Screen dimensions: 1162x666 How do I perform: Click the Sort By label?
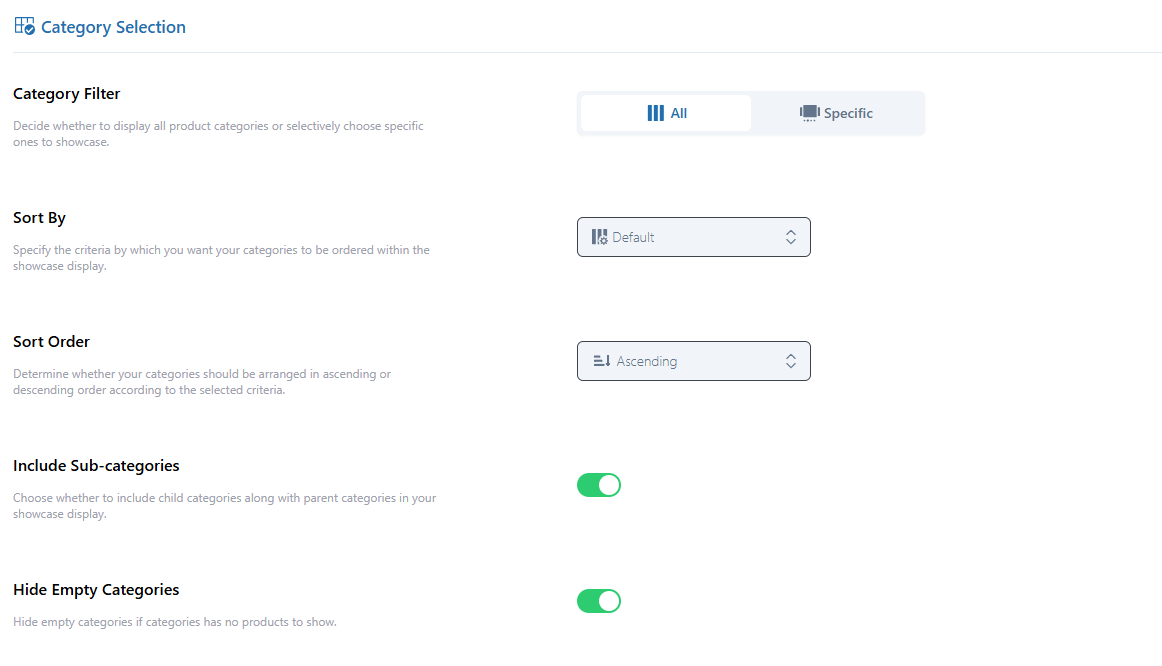coord(39,218)
